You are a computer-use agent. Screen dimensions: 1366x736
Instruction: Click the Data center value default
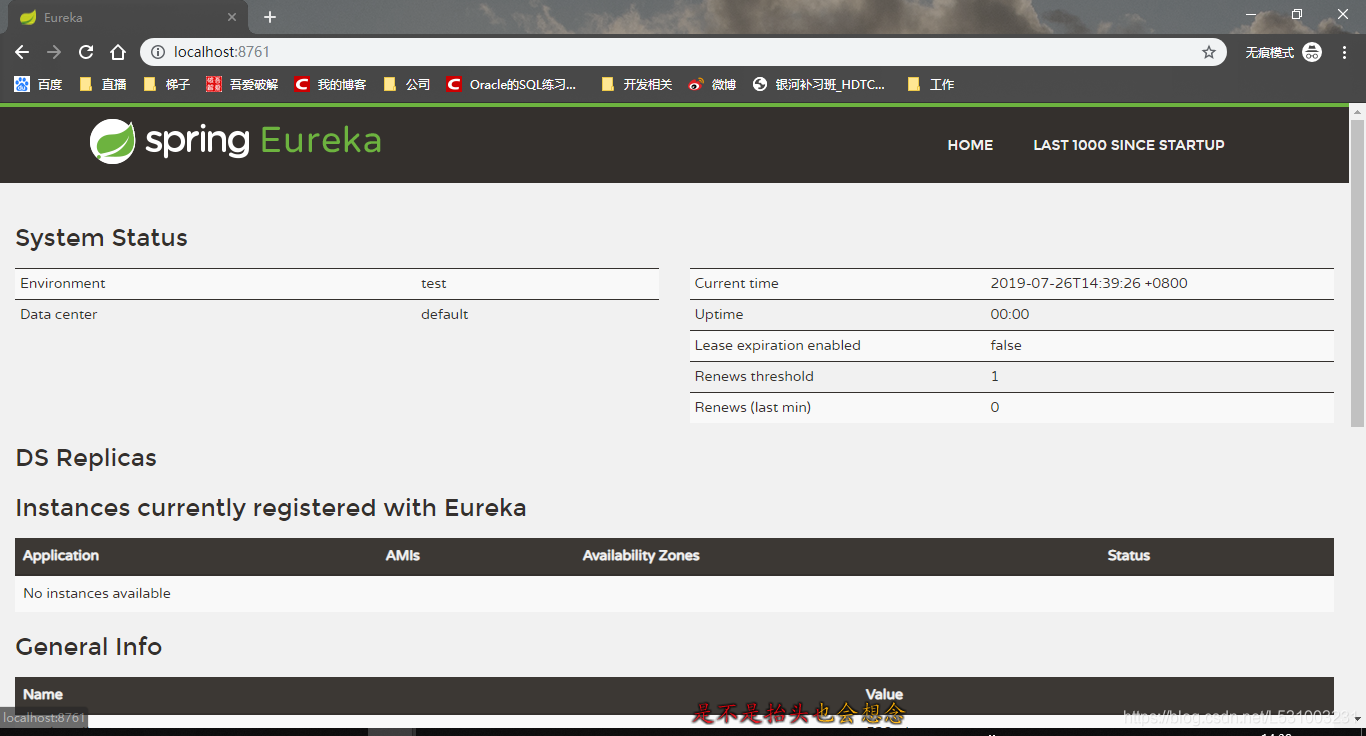[444, 315]
